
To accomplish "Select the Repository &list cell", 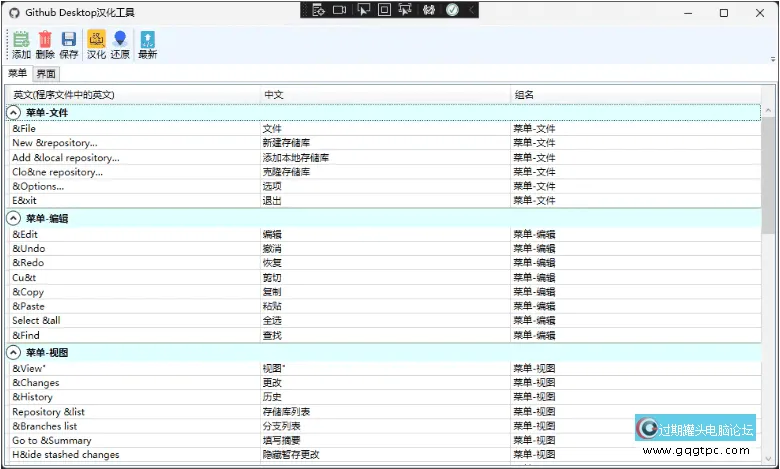I will pos(133,412).
